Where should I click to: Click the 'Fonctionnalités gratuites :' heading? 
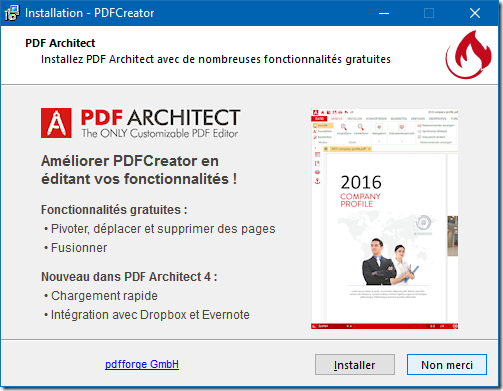(x=114, y=210)
